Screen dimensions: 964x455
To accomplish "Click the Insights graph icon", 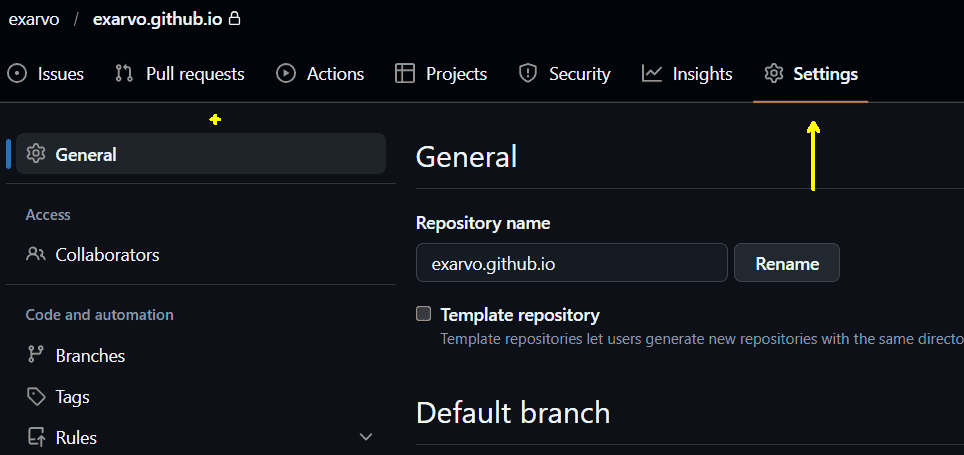I will pos(652,74).
